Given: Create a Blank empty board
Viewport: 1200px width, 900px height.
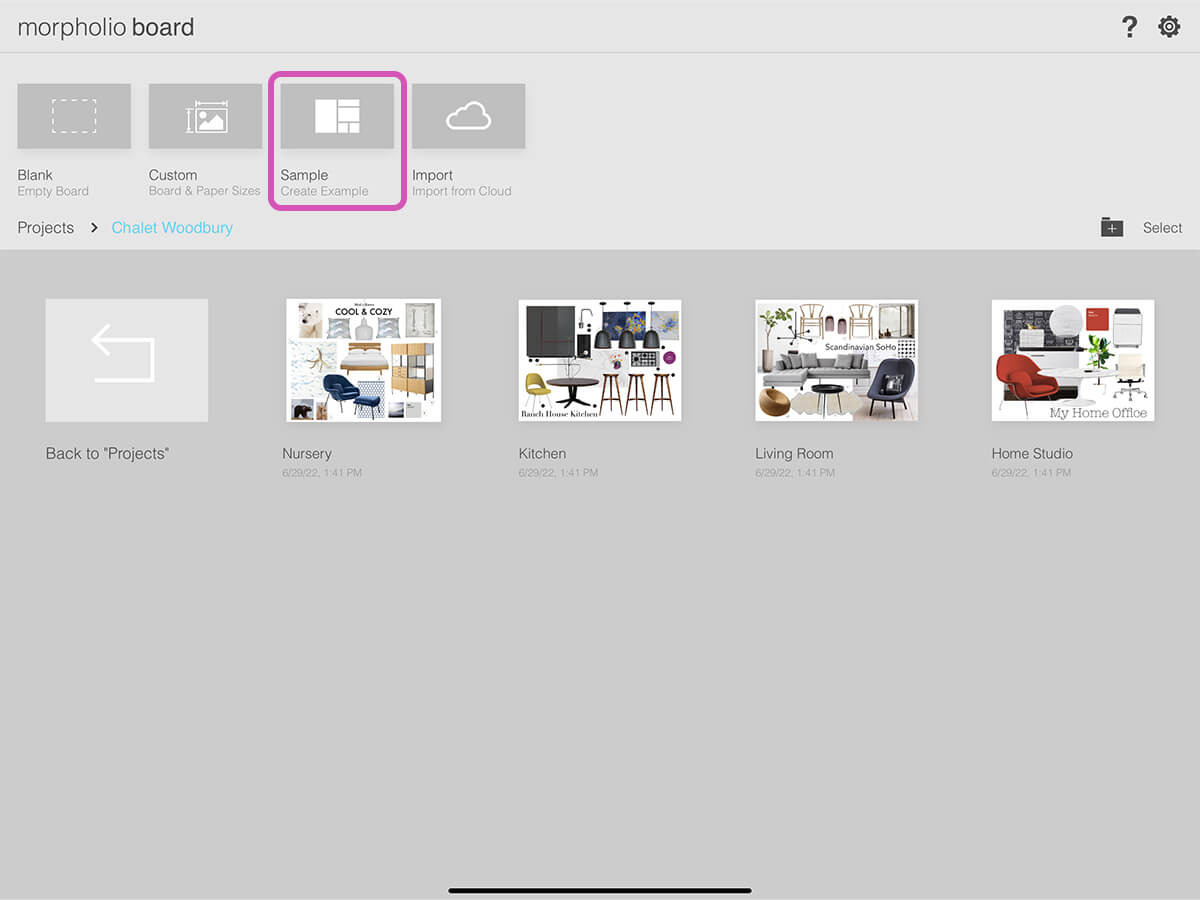Looking at the screenshot, I should coord(74,117).
